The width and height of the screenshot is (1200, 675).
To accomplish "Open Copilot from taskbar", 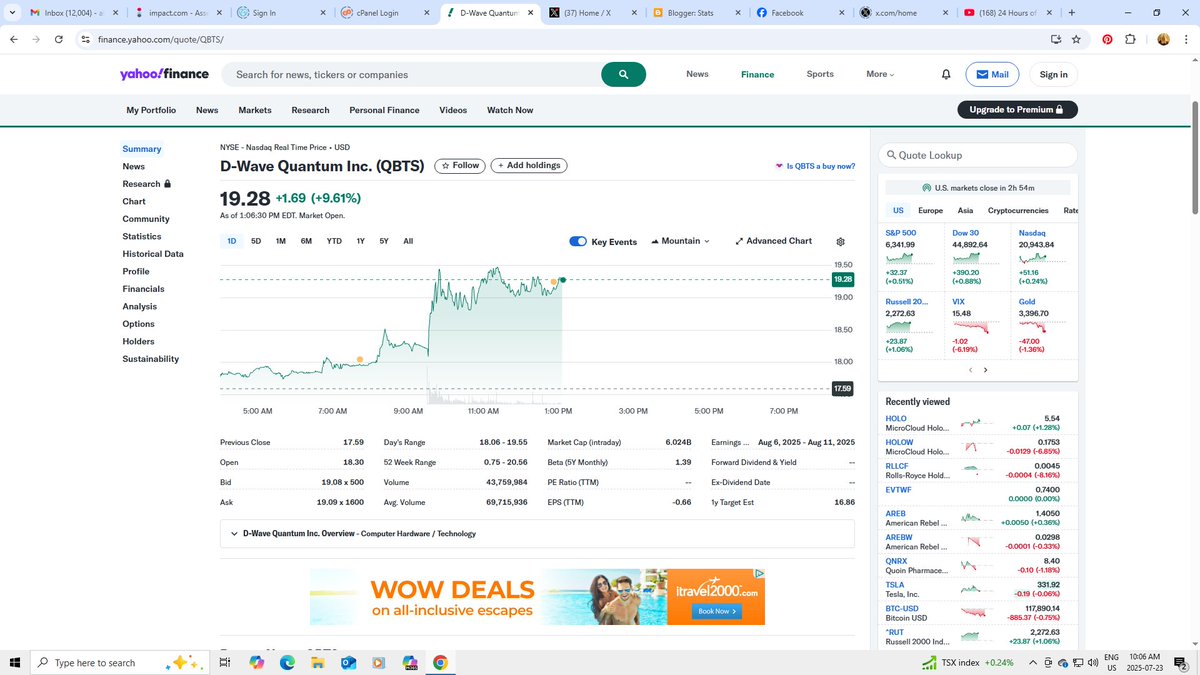I will click(256, 662).
